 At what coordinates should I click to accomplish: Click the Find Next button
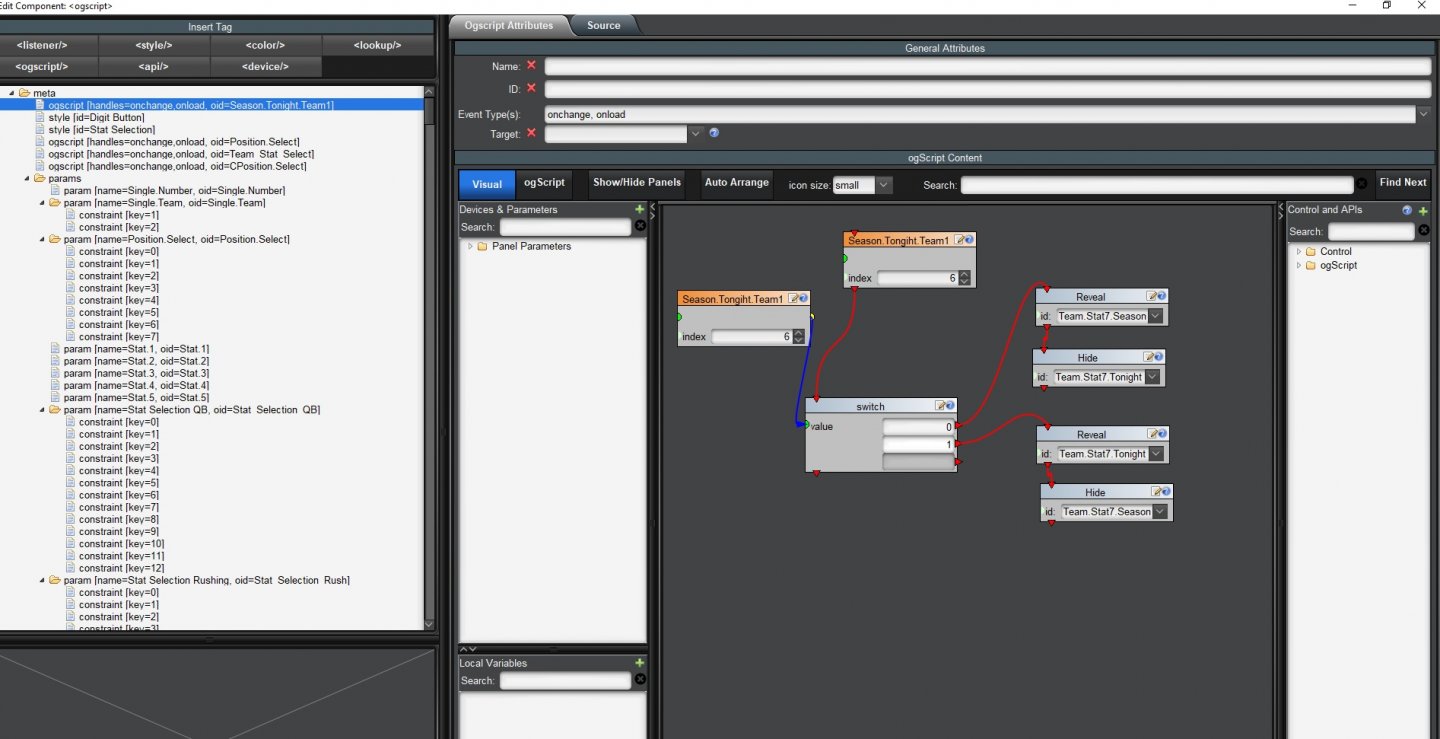point(1403,183)
